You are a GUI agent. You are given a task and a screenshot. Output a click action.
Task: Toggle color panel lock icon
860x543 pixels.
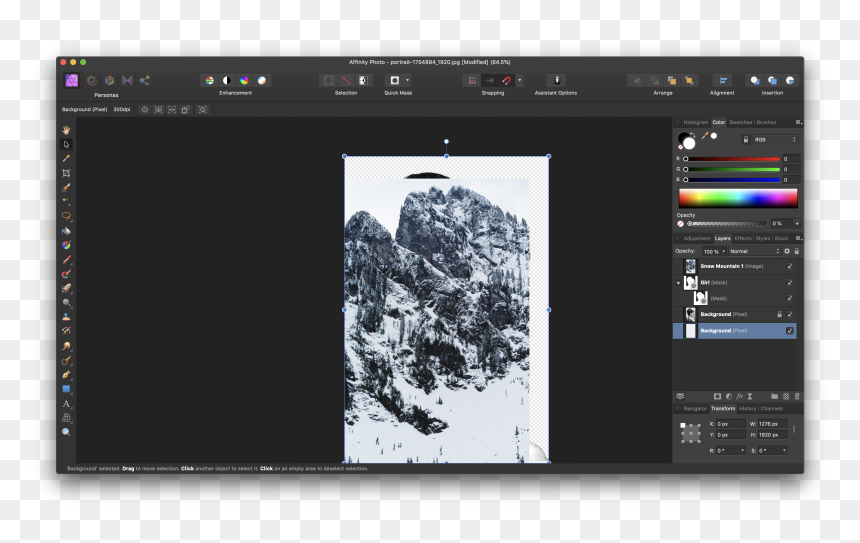745,140
